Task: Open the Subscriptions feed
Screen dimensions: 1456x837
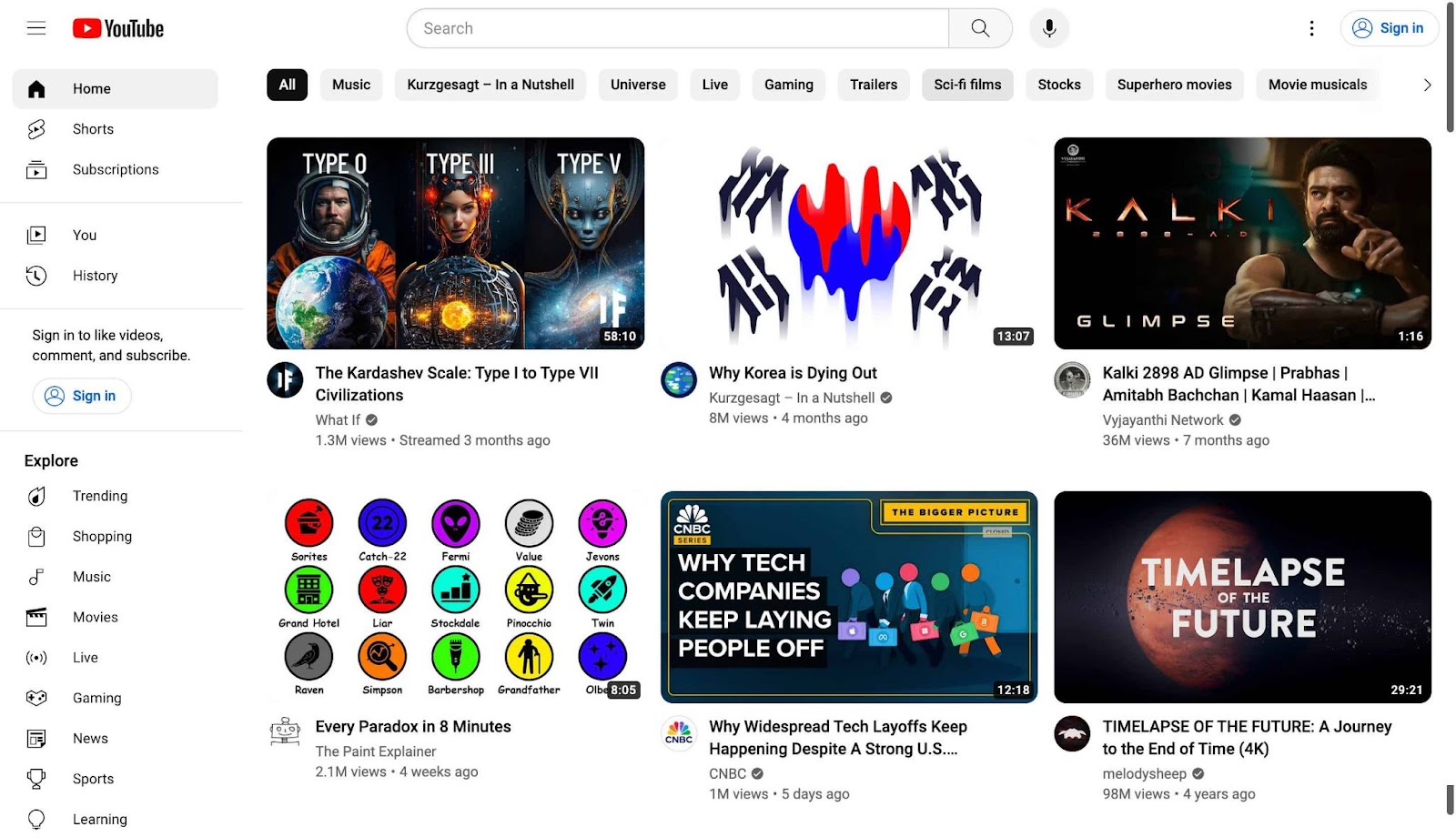Action: [115, 169]
